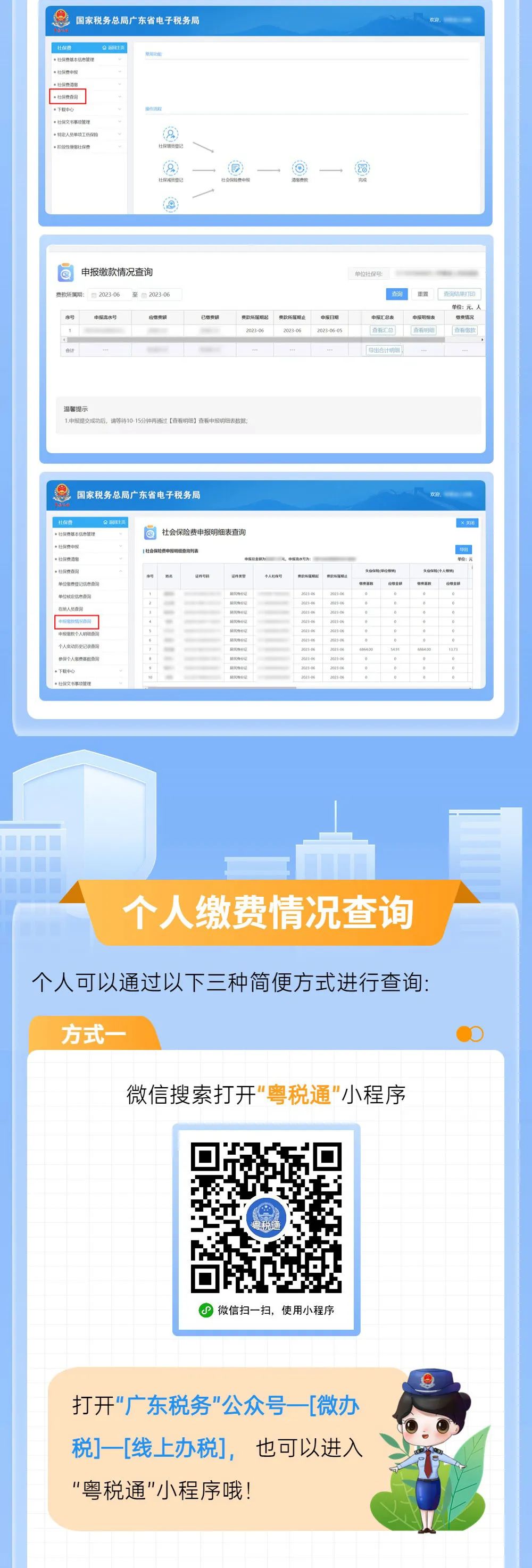532x1568 pixels.
Task: Click the 返回主页 home icon in the 操作流程 screenshot
Action: 105,47
